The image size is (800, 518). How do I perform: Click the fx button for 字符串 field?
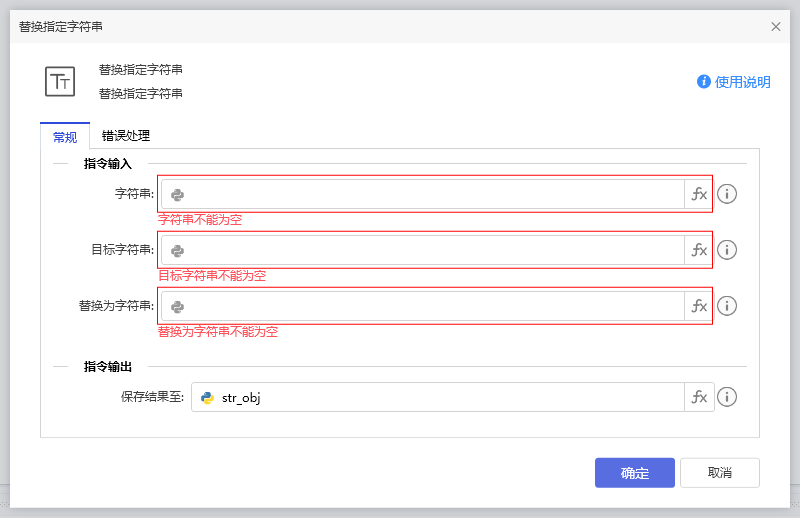coord(699,195)
